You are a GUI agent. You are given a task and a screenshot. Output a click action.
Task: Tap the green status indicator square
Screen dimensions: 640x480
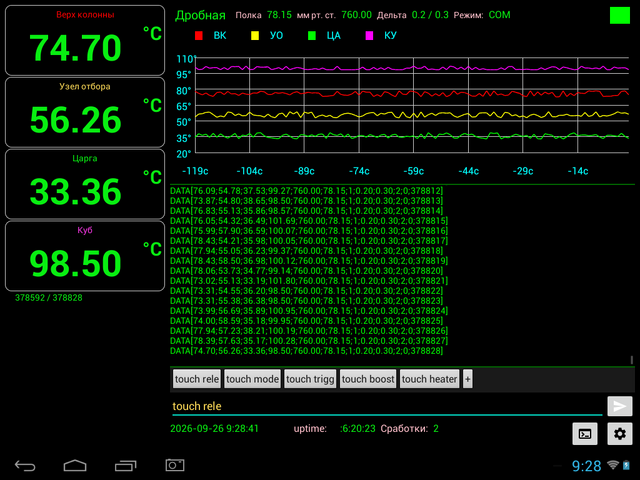pos(620,15)
